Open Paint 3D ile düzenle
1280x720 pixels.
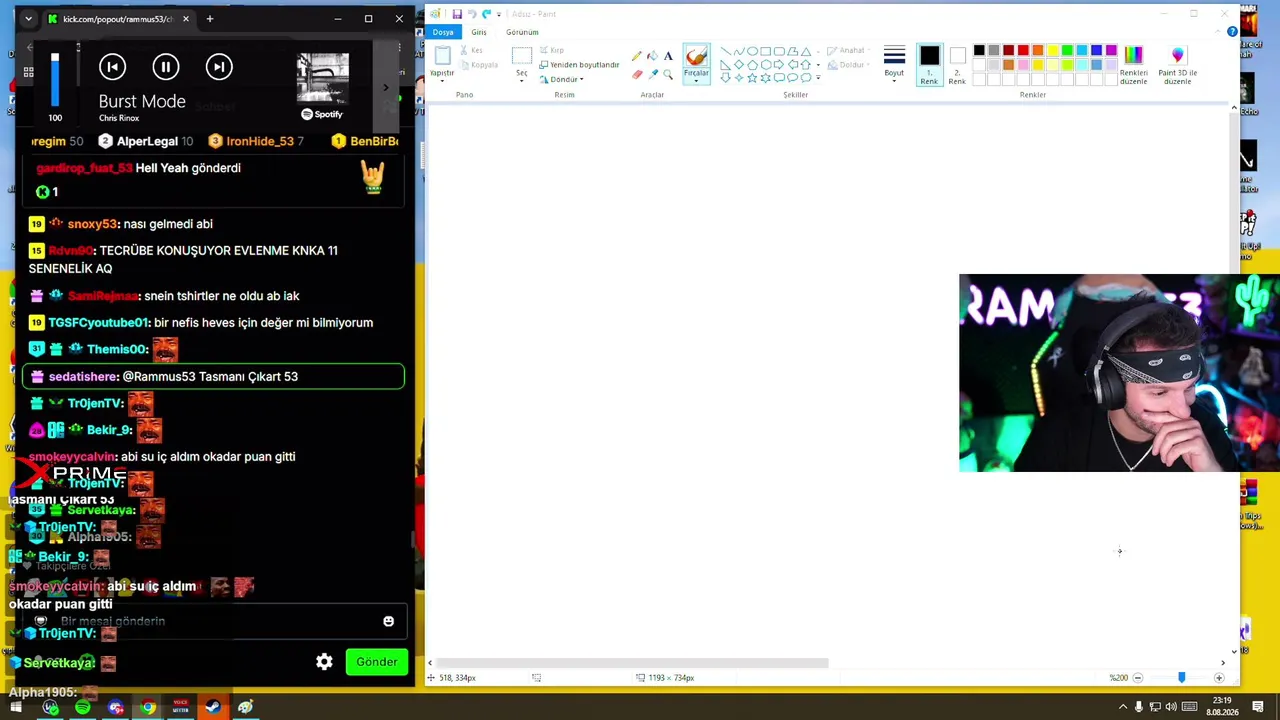point(1177,65)
